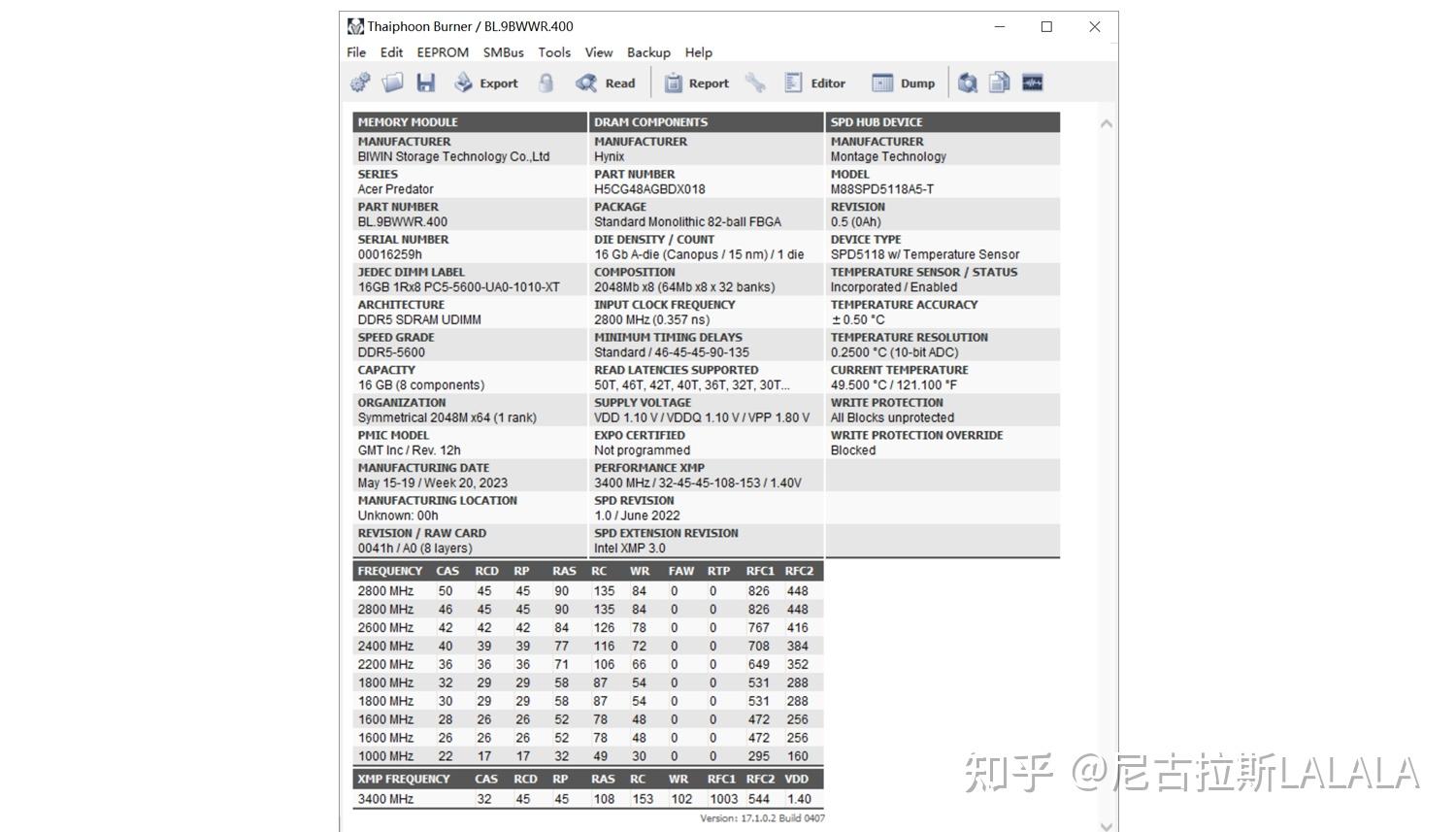
Task: Click the DRAM COMPONENTS section header
Action: pos(707,122)
